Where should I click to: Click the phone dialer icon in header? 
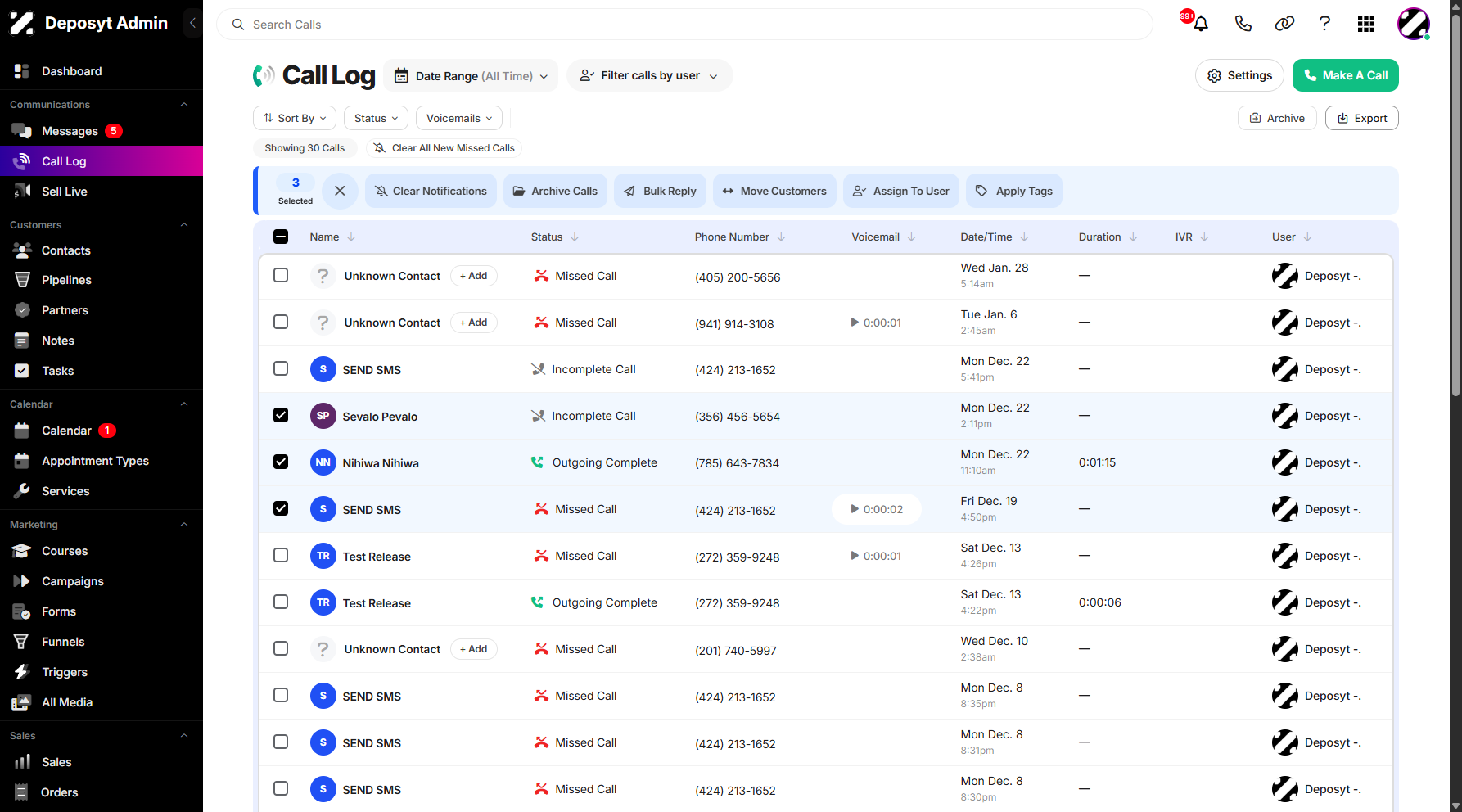tap(1243, 24)
